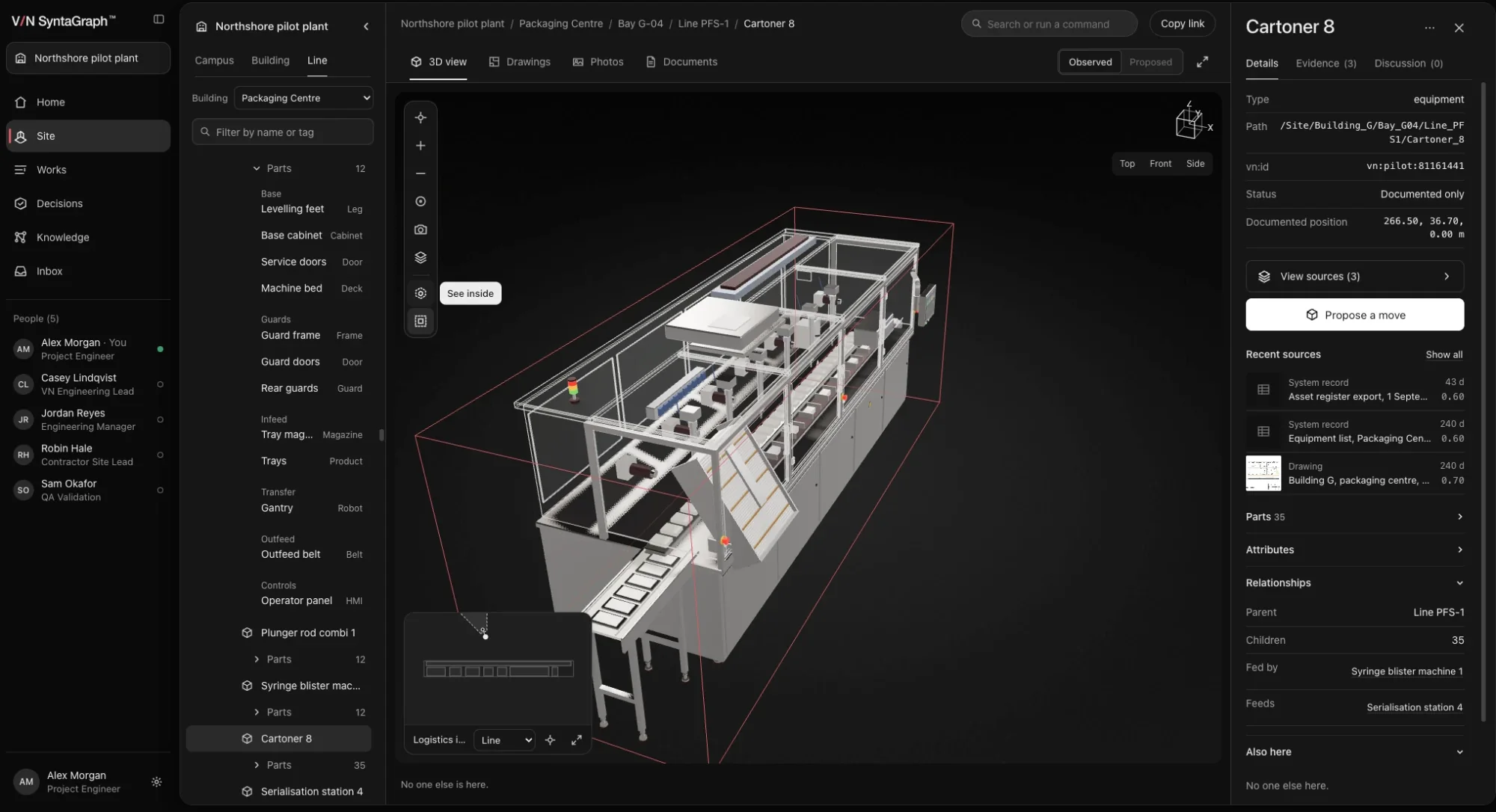Screen dimensions: 1496x812
Task: Go to Works in sidebar
Action: [88, 170]
